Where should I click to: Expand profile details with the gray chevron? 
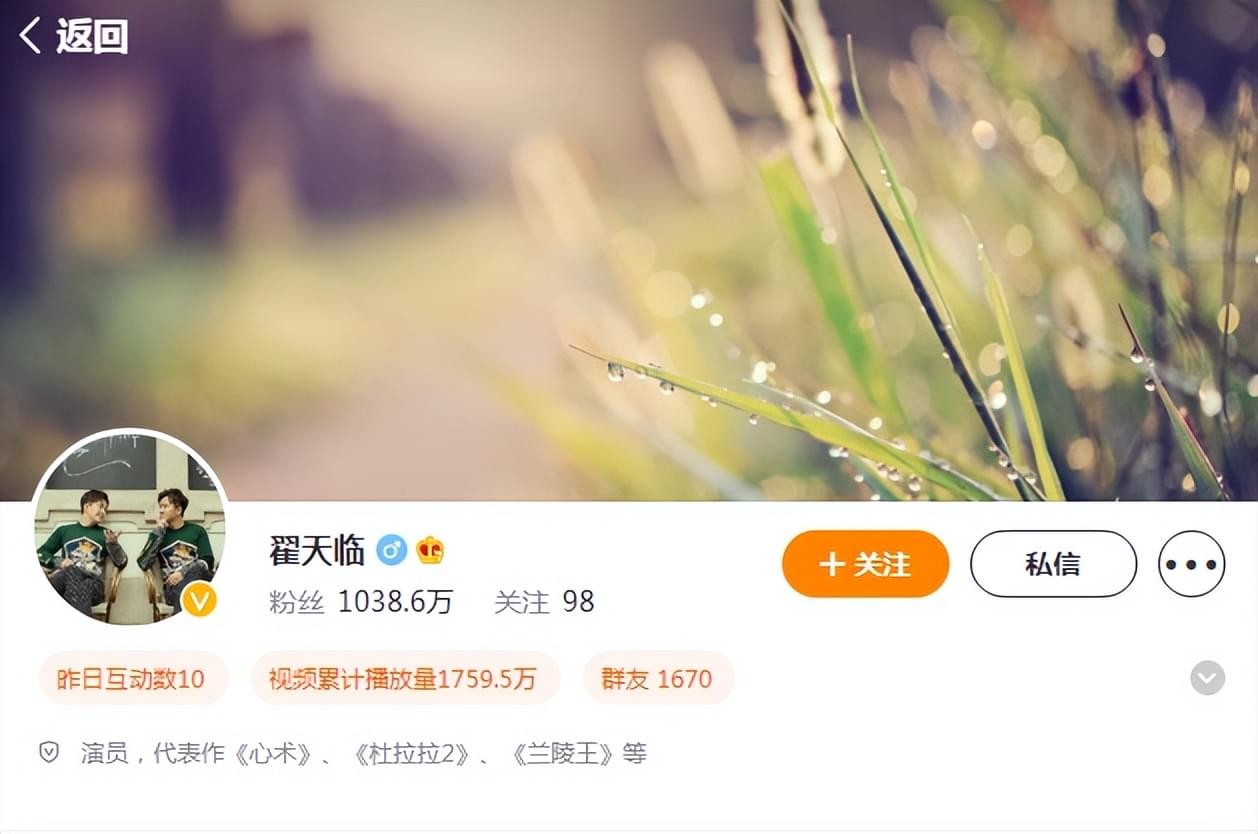1207,678
